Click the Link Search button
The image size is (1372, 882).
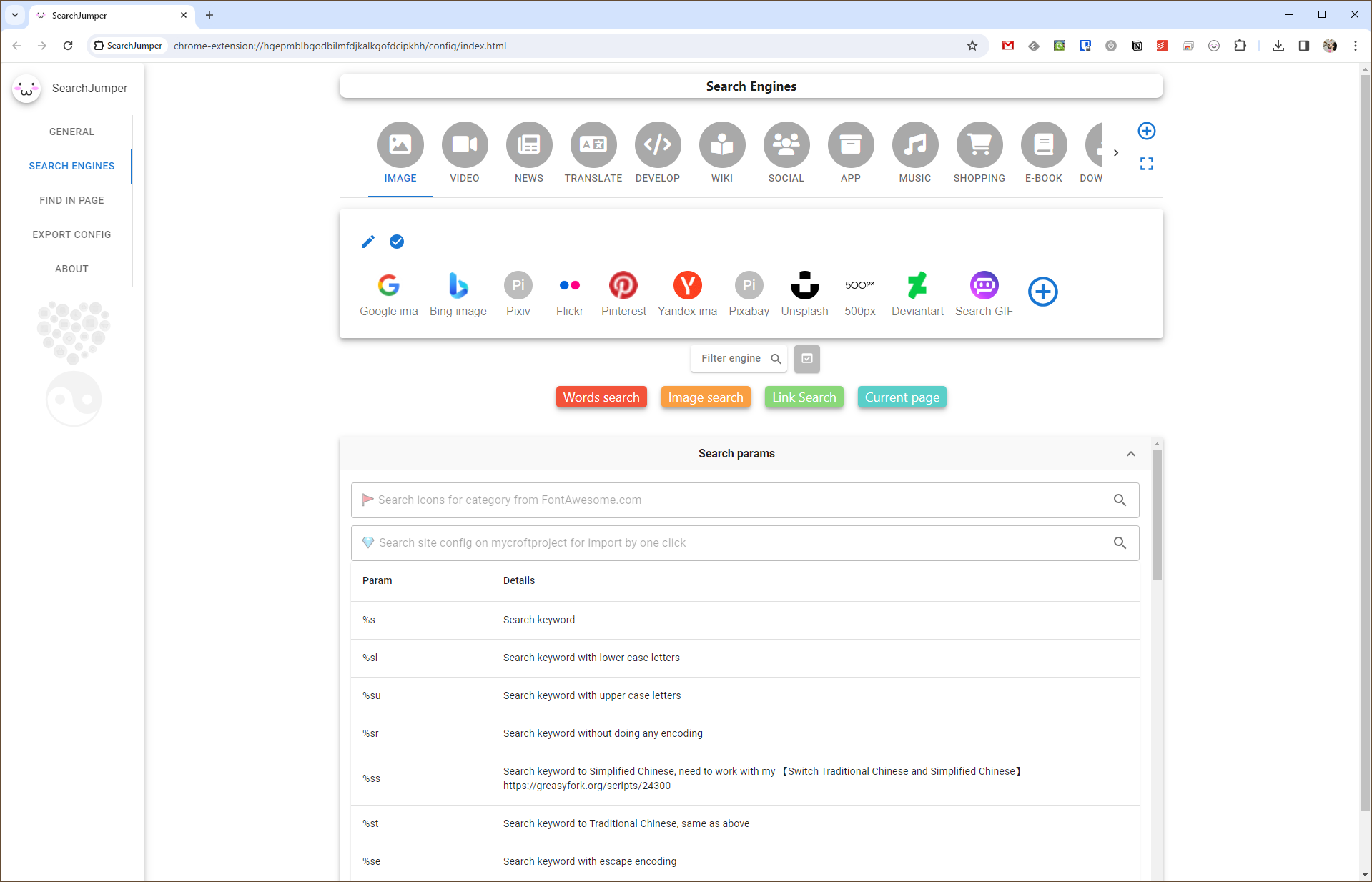[x=804, y=397]
